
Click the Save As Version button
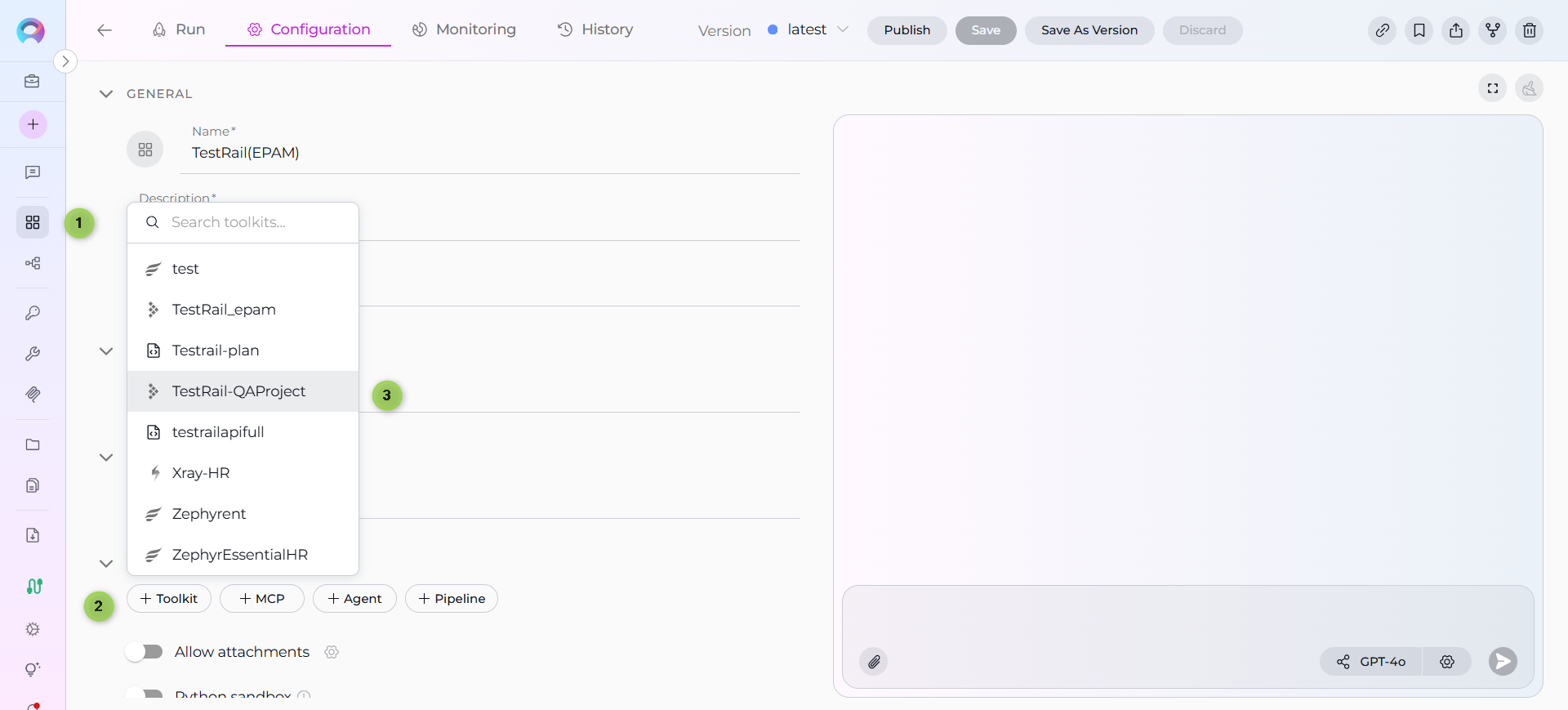1089,30
